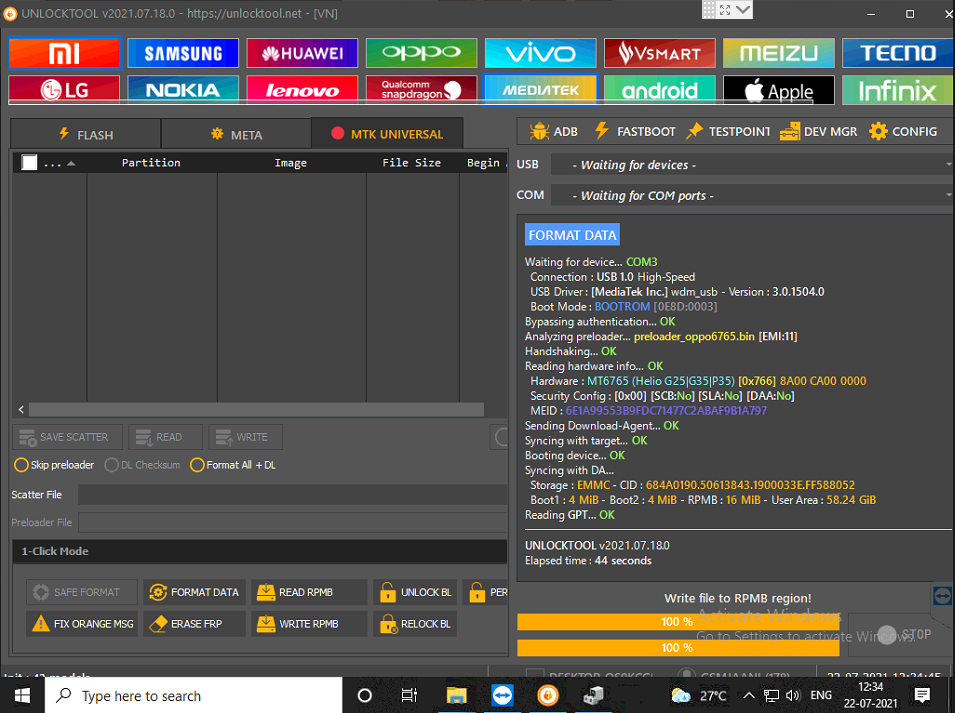Sort by the Image column header
The image size is (955, 713).
click(x=291, y=163)
